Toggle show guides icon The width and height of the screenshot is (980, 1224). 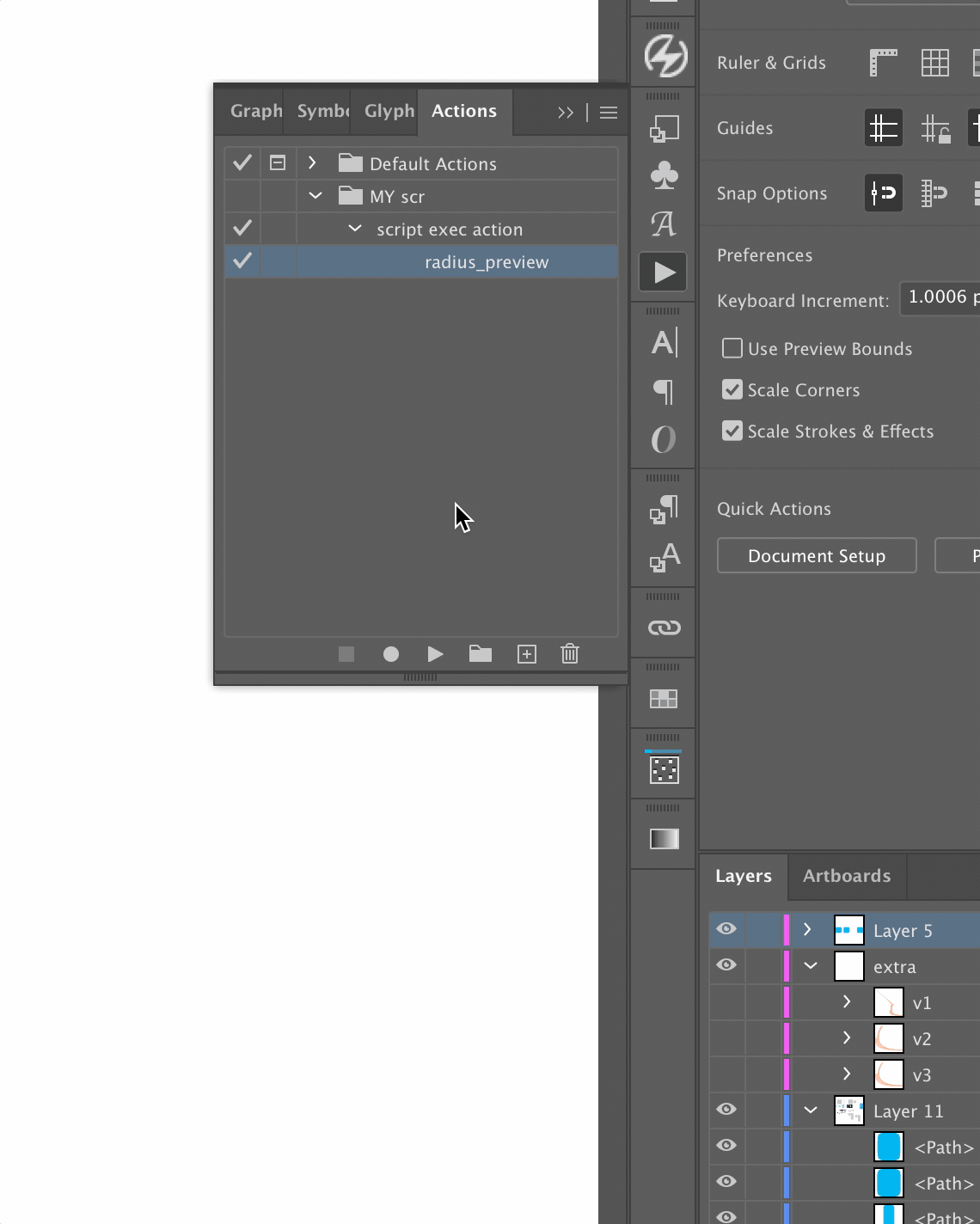pyautogui.click(x=884, y=128)
